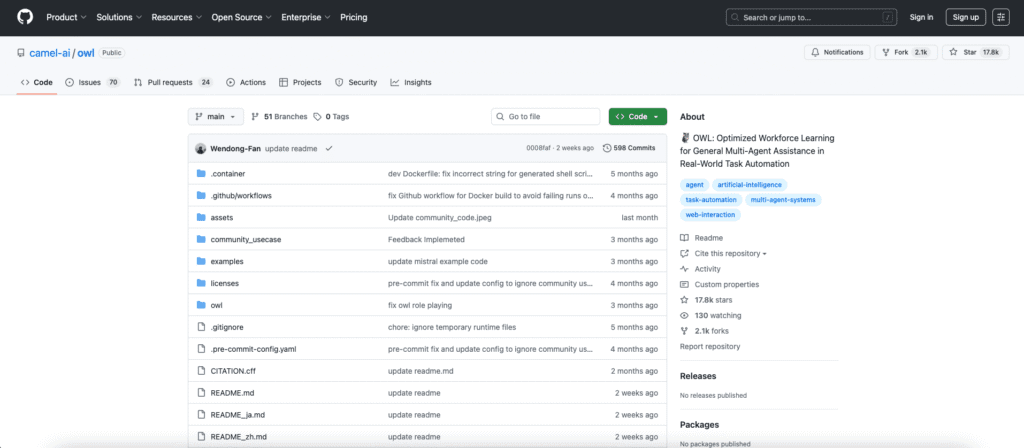Screen dimensions: 1024x448
Task: Click the Wendong-Fan avatar image
Action: click(x=201, y=148)
